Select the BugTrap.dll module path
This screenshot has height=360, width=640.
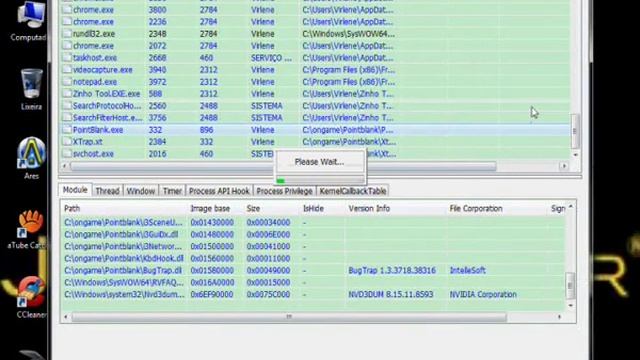point(123,270)
